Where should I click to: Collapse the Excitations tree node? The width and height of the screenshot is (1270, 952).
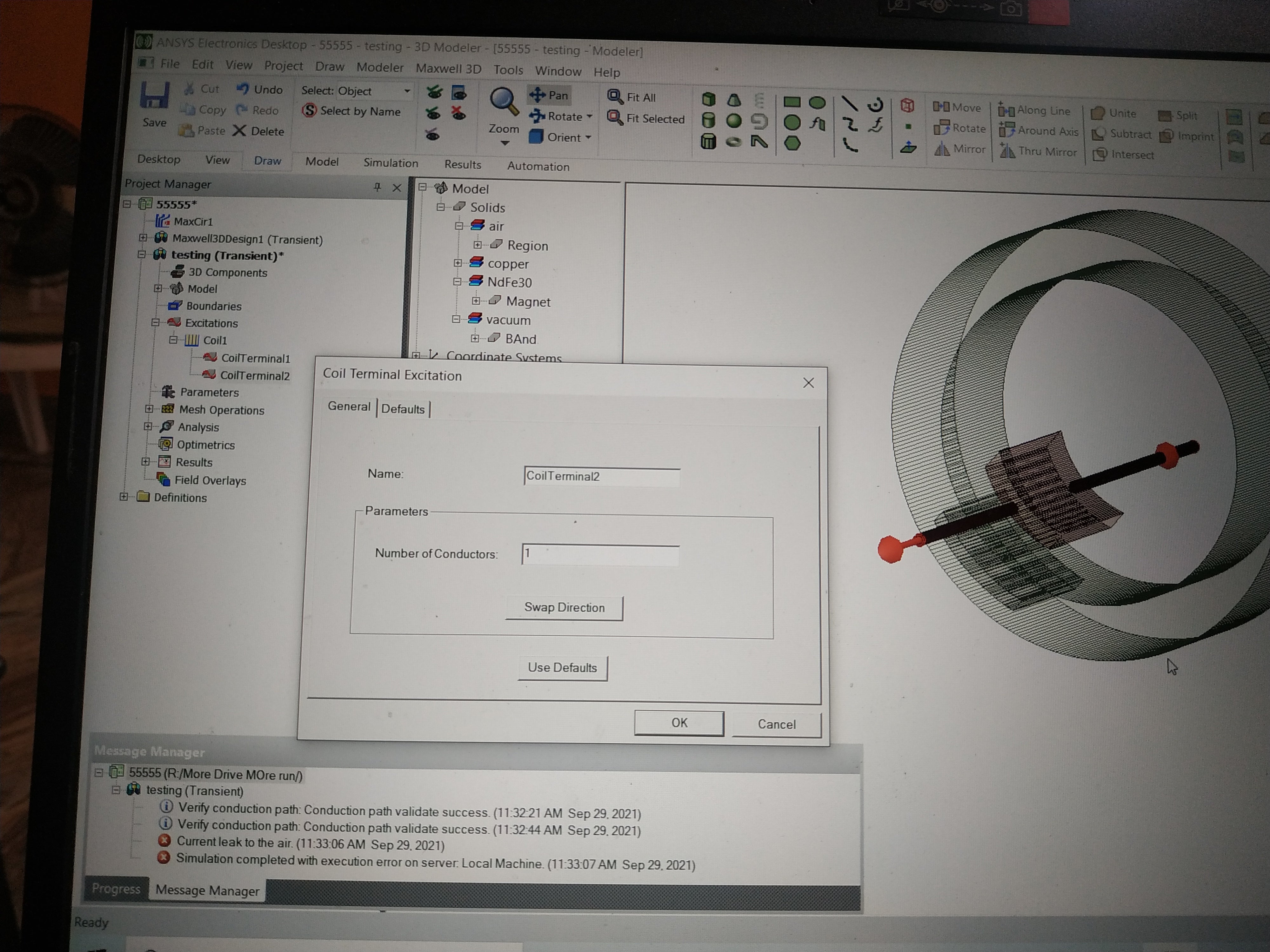pos(155,322)
